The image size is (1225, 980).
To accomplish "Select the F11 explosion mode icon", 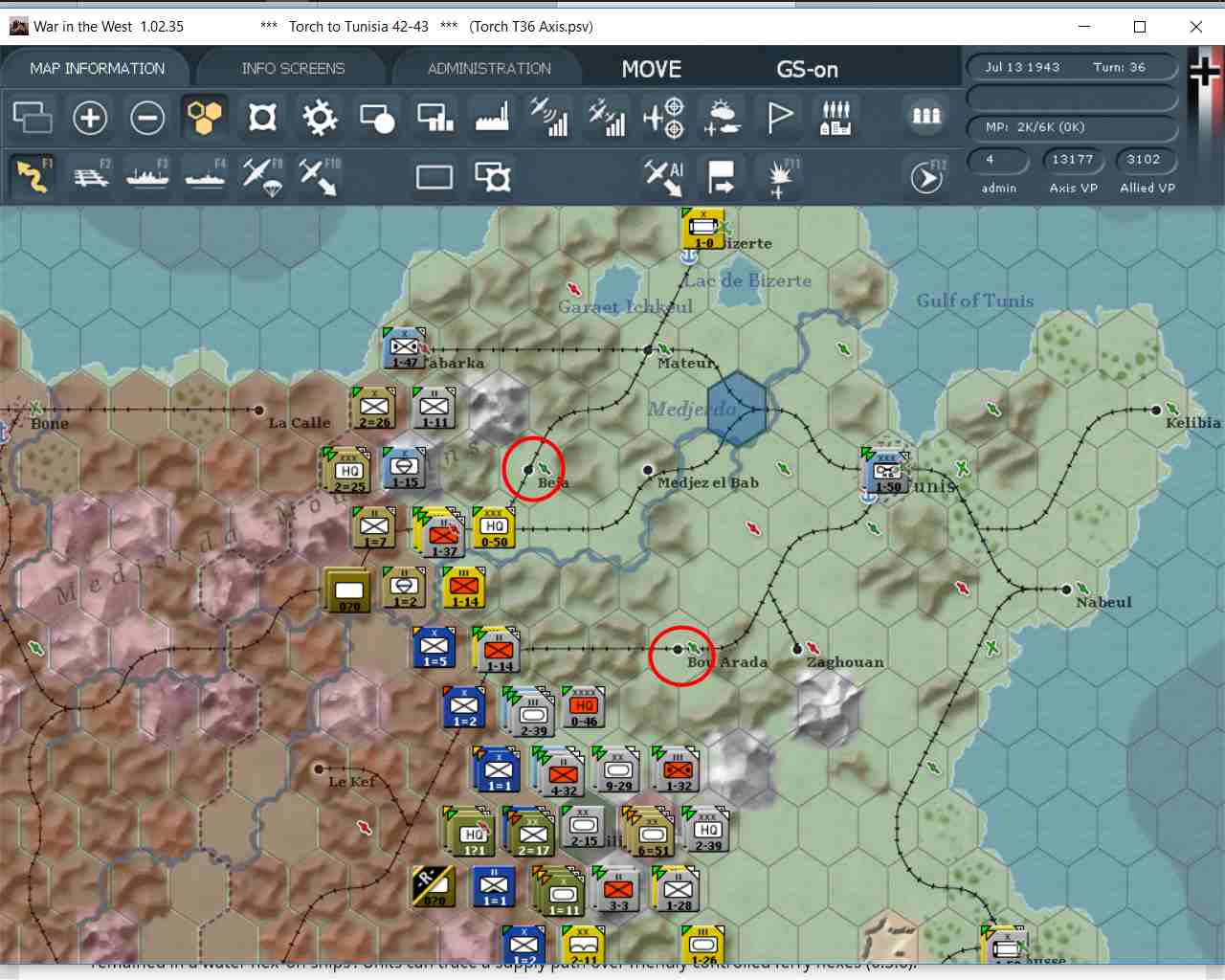I will click(x=782, y=178).
